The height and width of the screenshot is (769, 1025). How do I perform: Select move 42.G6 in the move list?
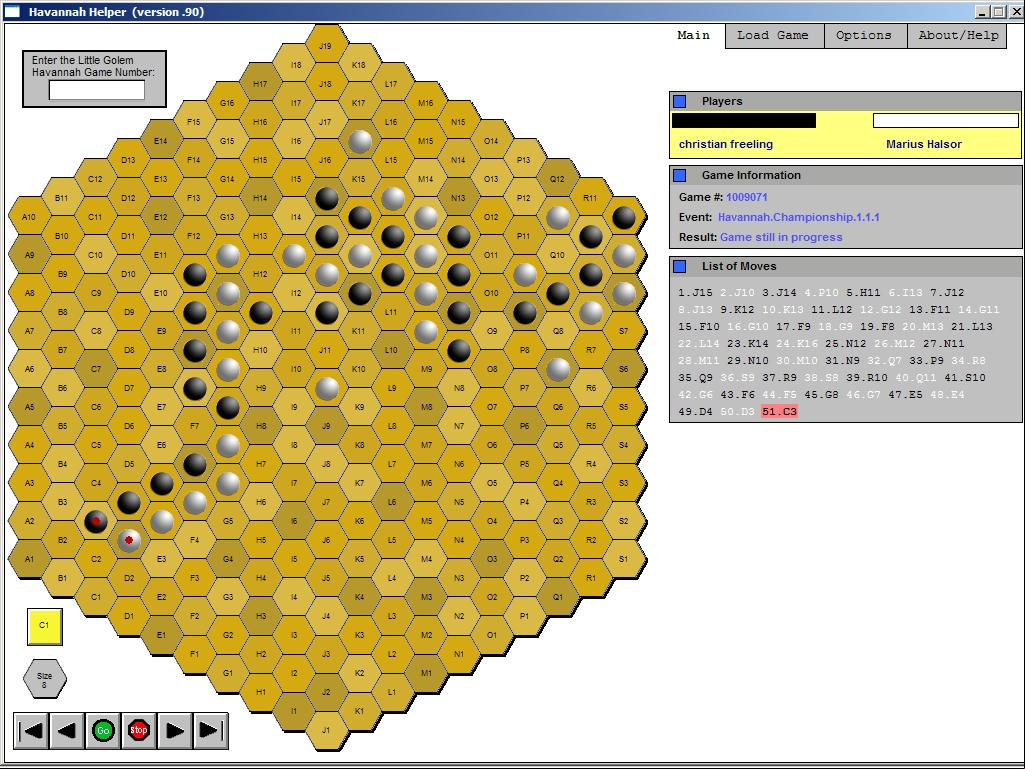pyautogui.click(x=696, y=395)
